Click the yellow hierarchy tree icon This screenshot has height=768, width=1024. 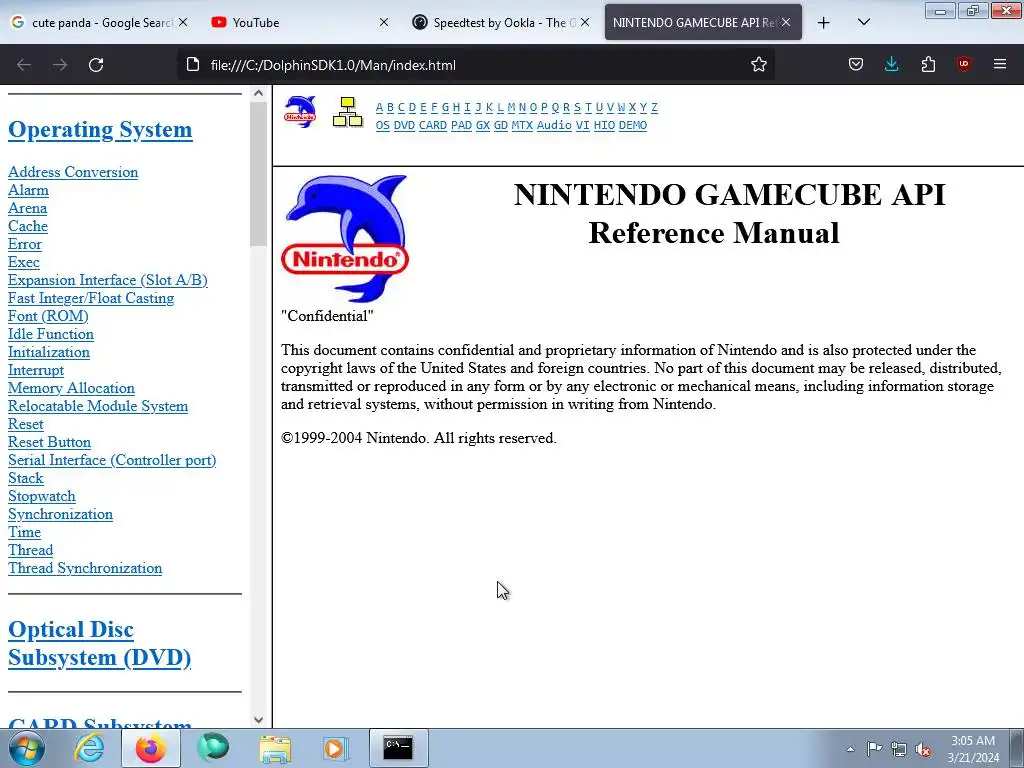347,112
